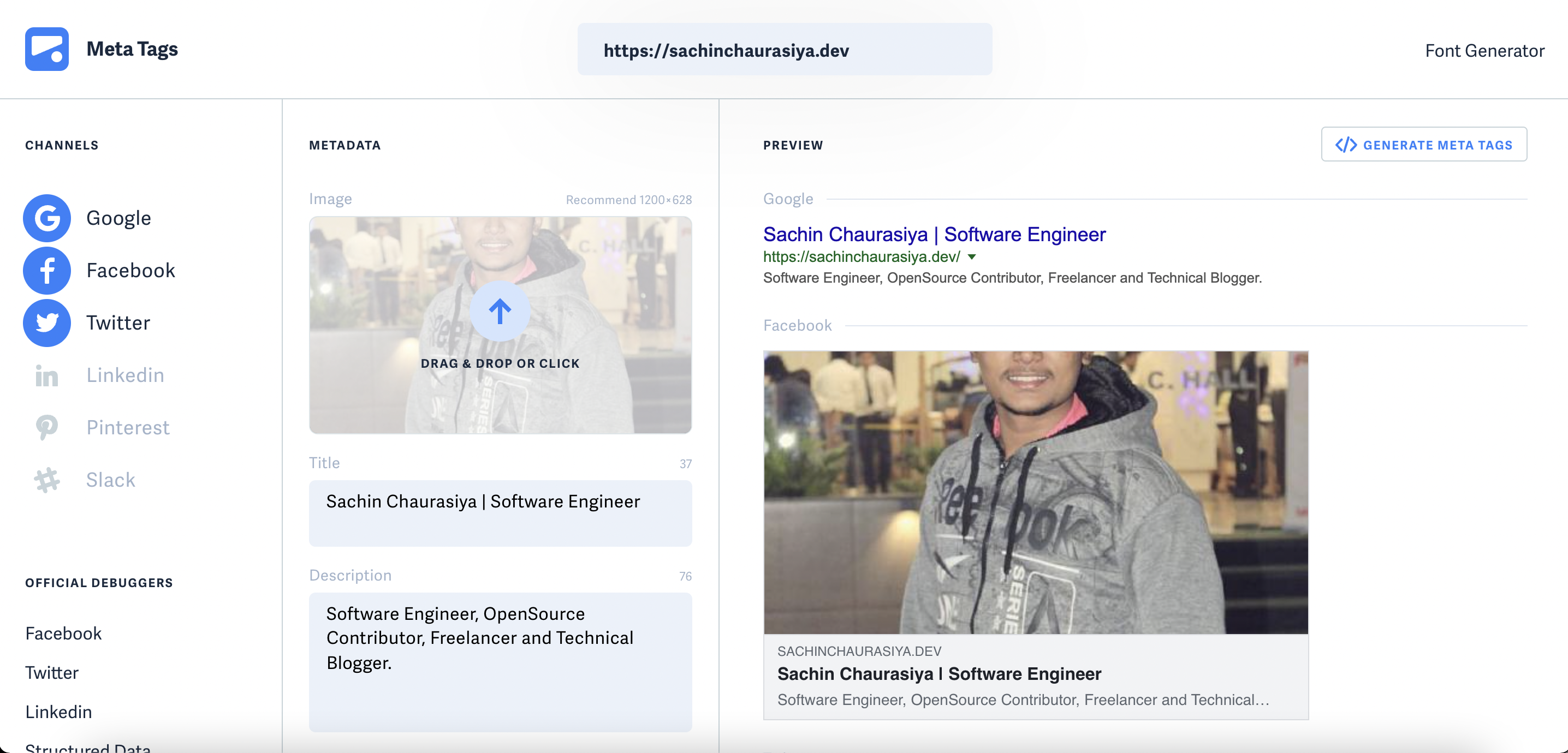Open Facebook official debugger link

(x=63, y=633)
